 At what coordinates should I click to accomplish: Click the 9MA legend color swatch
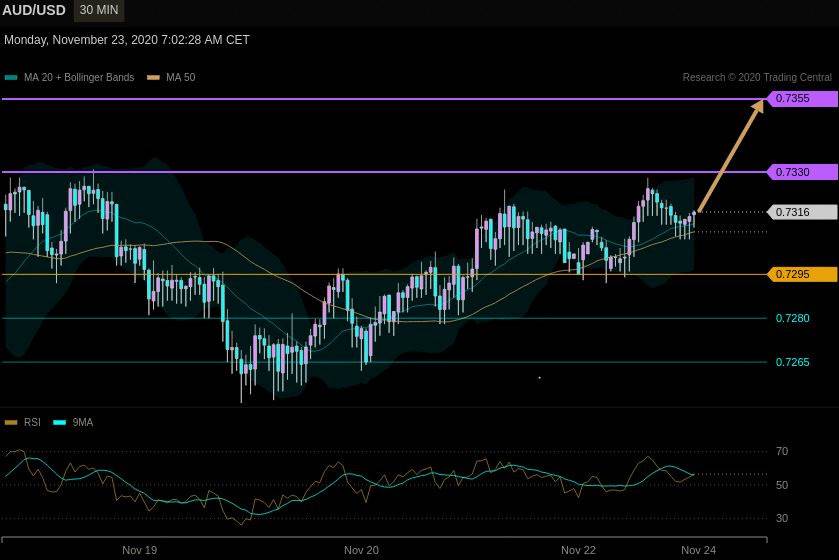coord(59,423)
